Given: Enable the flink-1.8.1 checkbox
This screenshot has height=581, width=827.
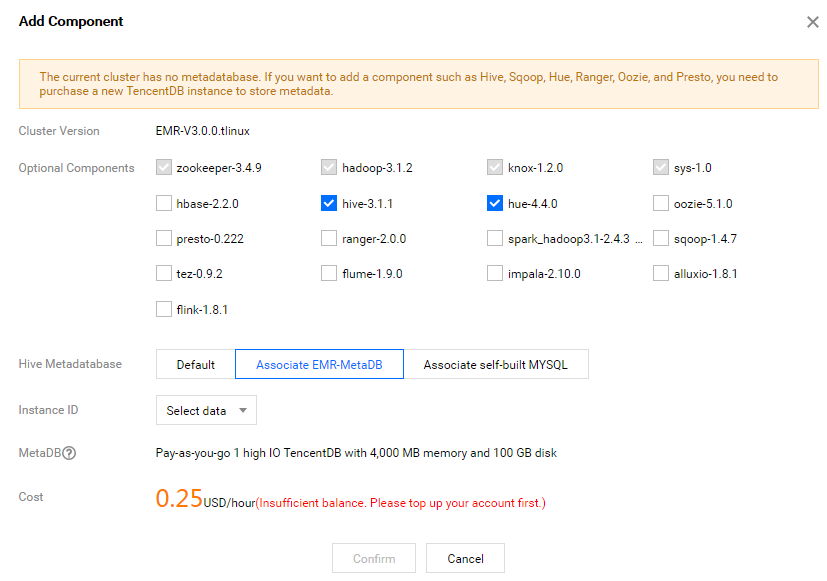Looking at the screenshot, I should click(x=164, y=309).
